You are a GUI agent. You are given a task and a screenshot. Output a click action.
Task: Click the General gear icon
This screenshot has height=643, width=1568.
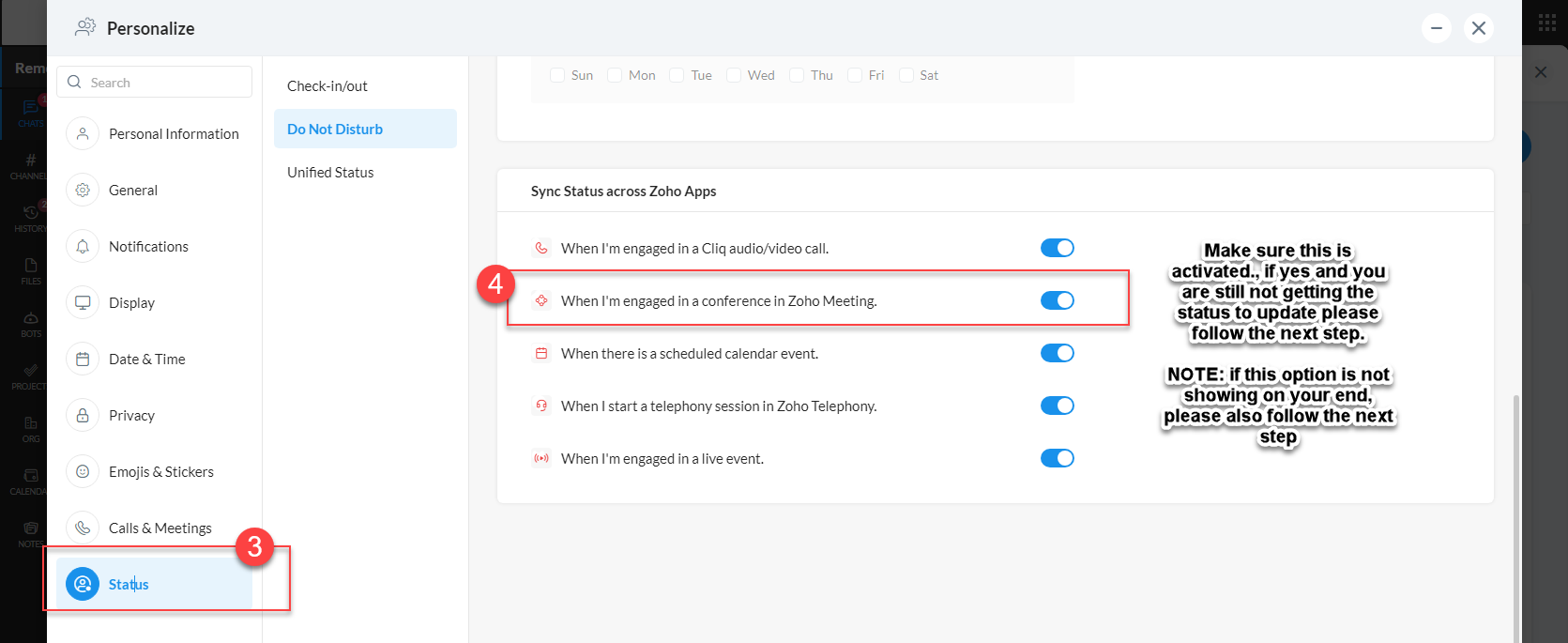point(83,191)
